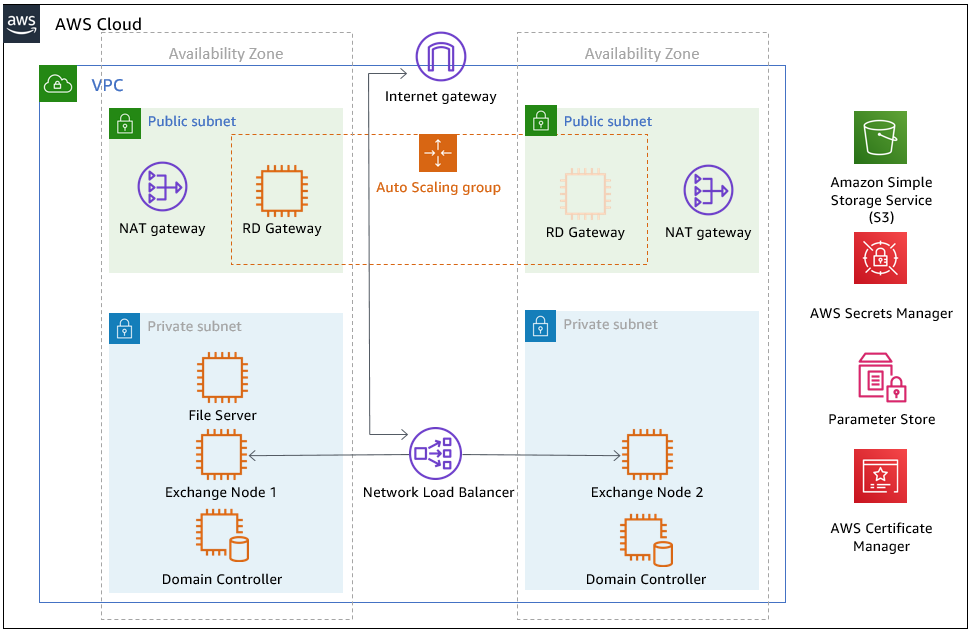The image size is (977, 637).
Task: Select the File Server instance icon
Action: click(x=222, y=378)
